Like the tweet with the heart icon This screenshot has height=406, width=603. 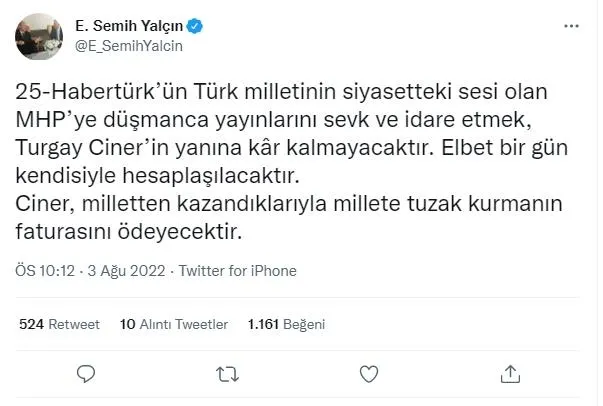[369, 373]
